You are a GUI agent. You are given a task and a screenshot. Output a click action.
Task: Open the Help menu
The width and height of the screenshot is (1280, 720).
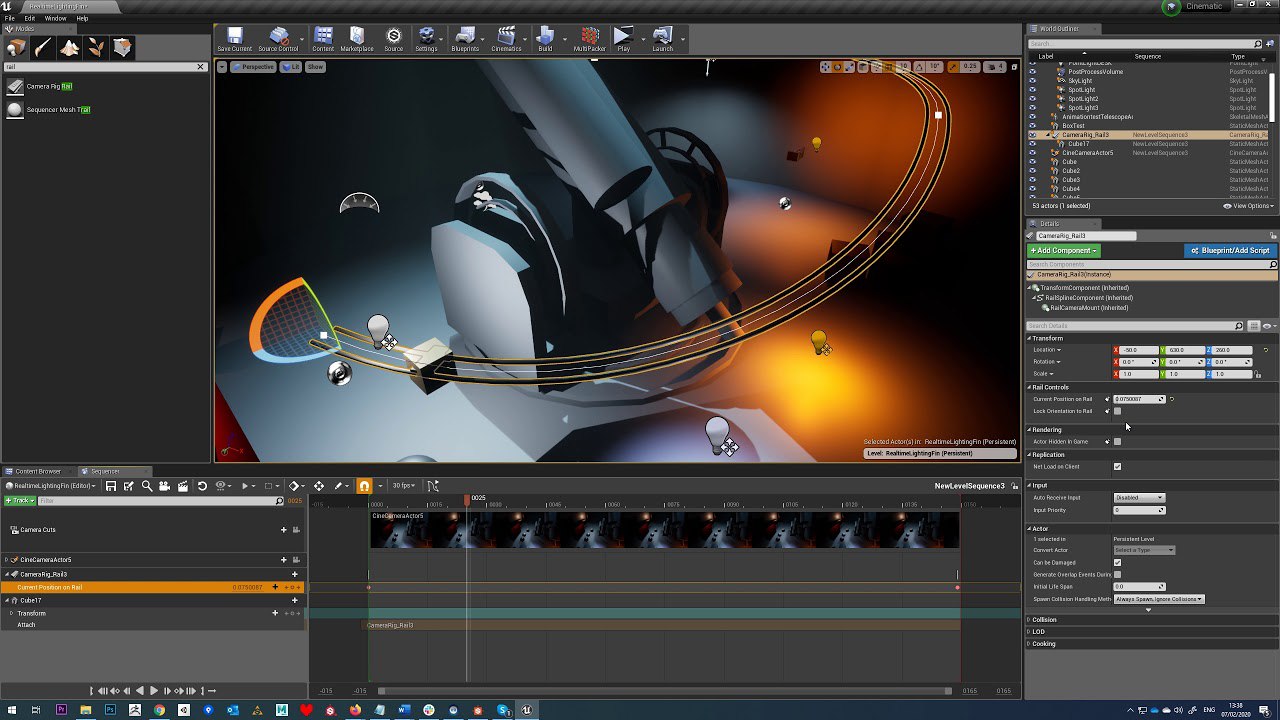click(x=82, y=18)
